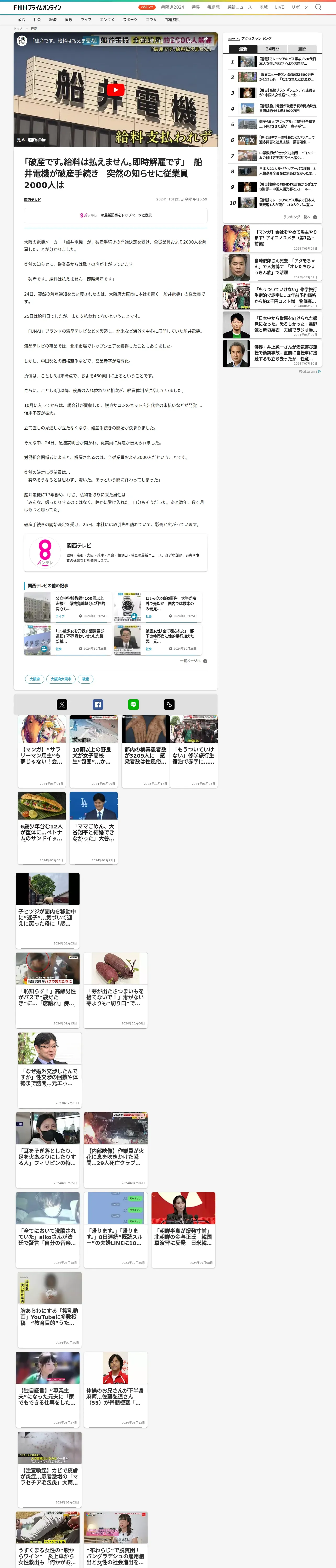The height and width of the screenshot is (1568, 336).
Task: Click the YouTube logo on video player
Action: click(x=37, y=140)
